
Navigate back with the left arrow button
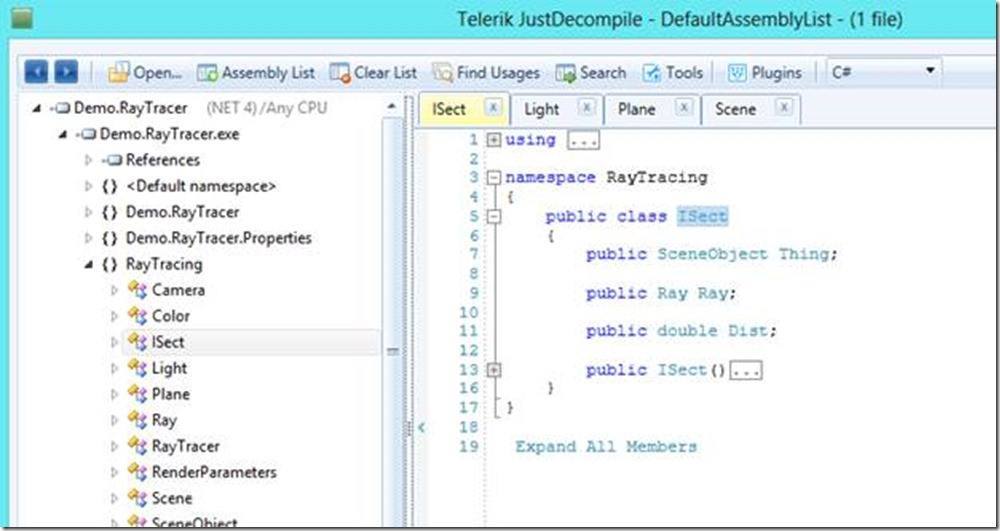point(36,72)
